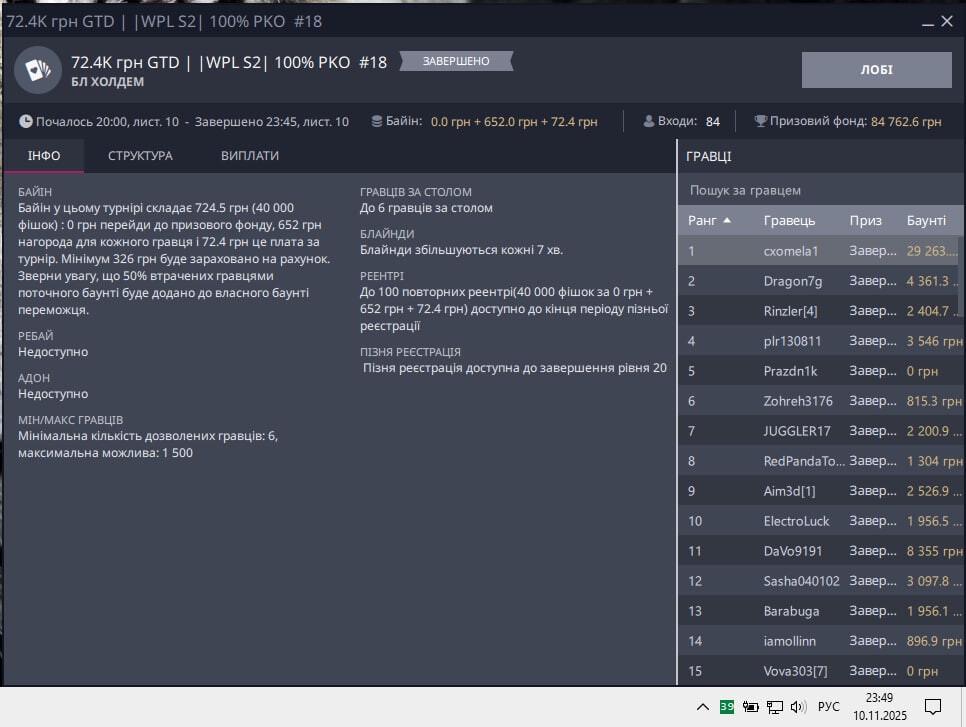The image size is (966, 727).
Task: Select the ІНФО tab
Action: [x=44, y=156]
